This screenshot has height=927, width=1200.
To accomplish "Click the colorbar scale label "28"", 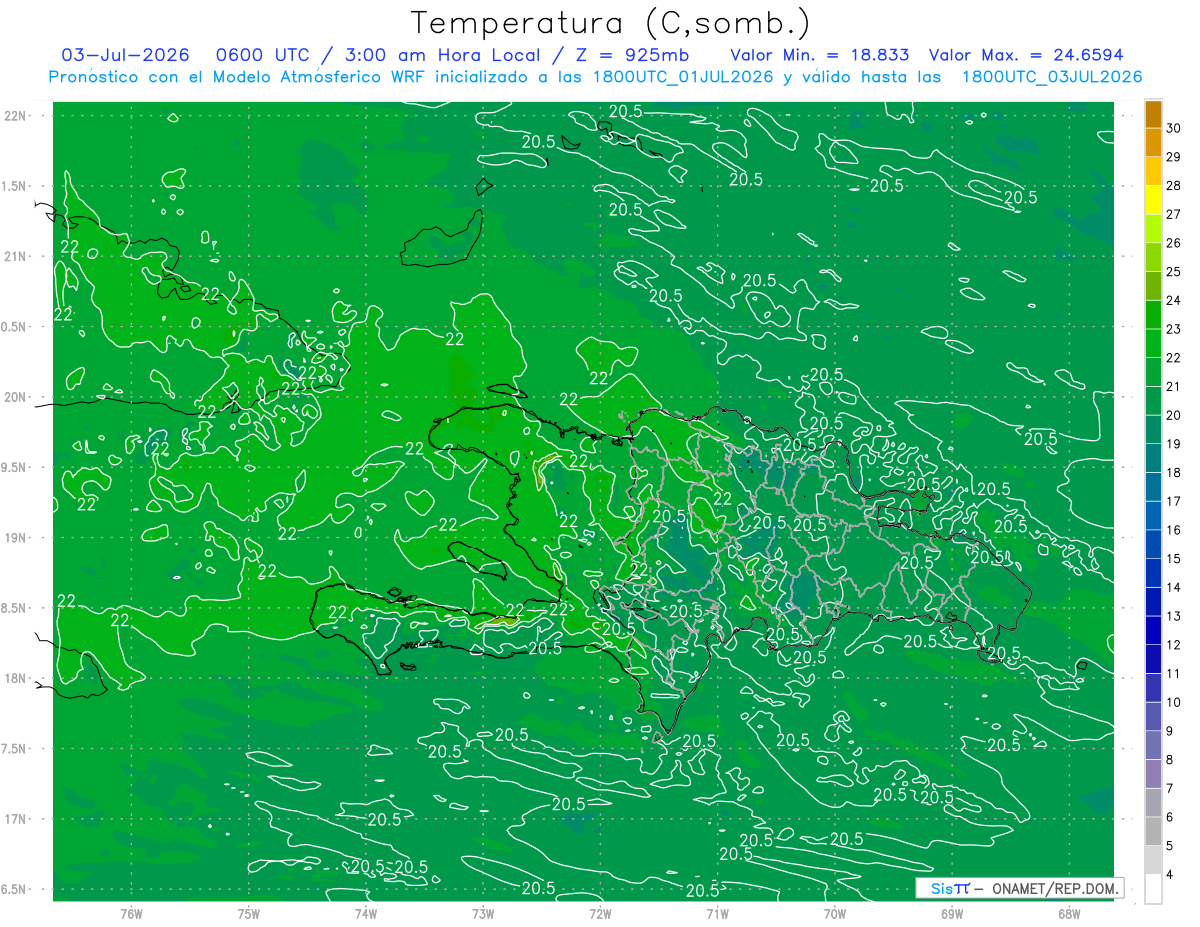I will [1173, 186].
